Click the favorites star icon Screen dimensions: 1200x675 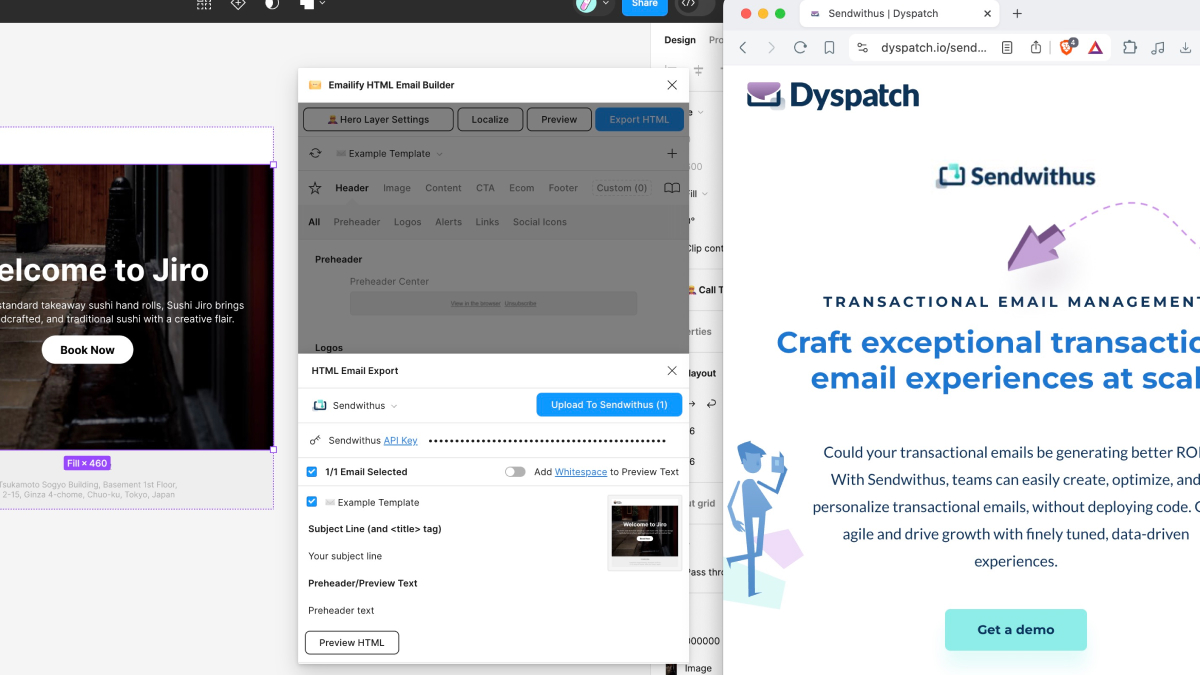315,187
